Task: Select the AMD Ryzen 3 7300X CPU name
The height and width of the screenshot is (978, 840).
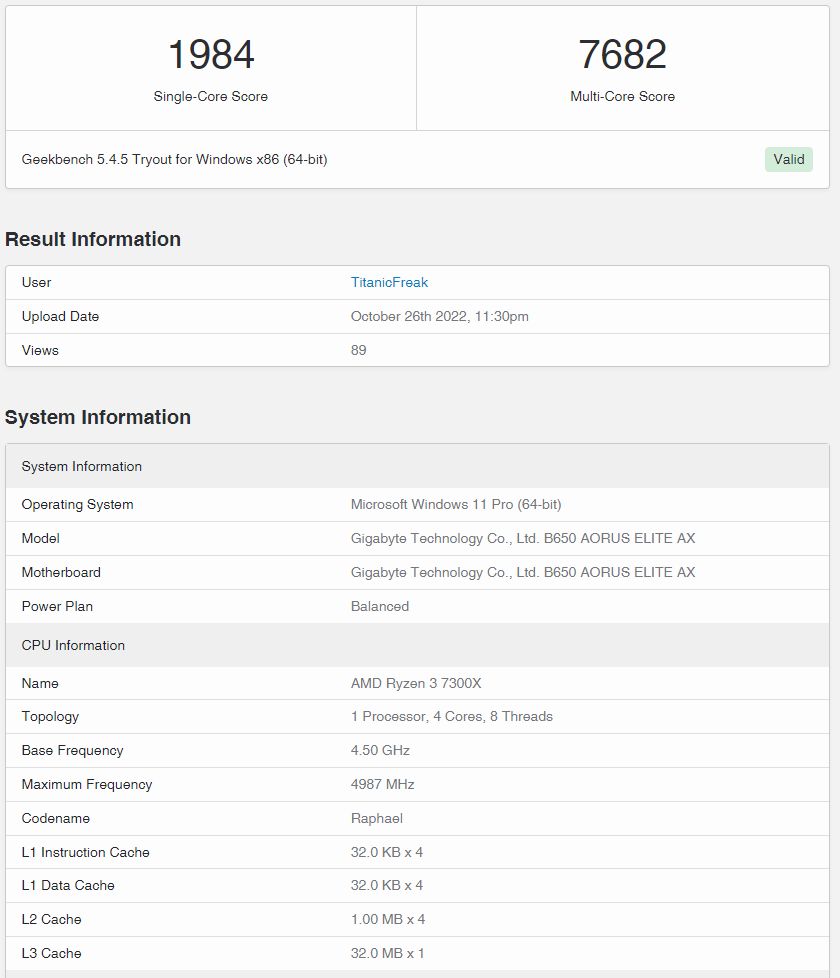Action: pyautogui.click(x=416, y=683)
